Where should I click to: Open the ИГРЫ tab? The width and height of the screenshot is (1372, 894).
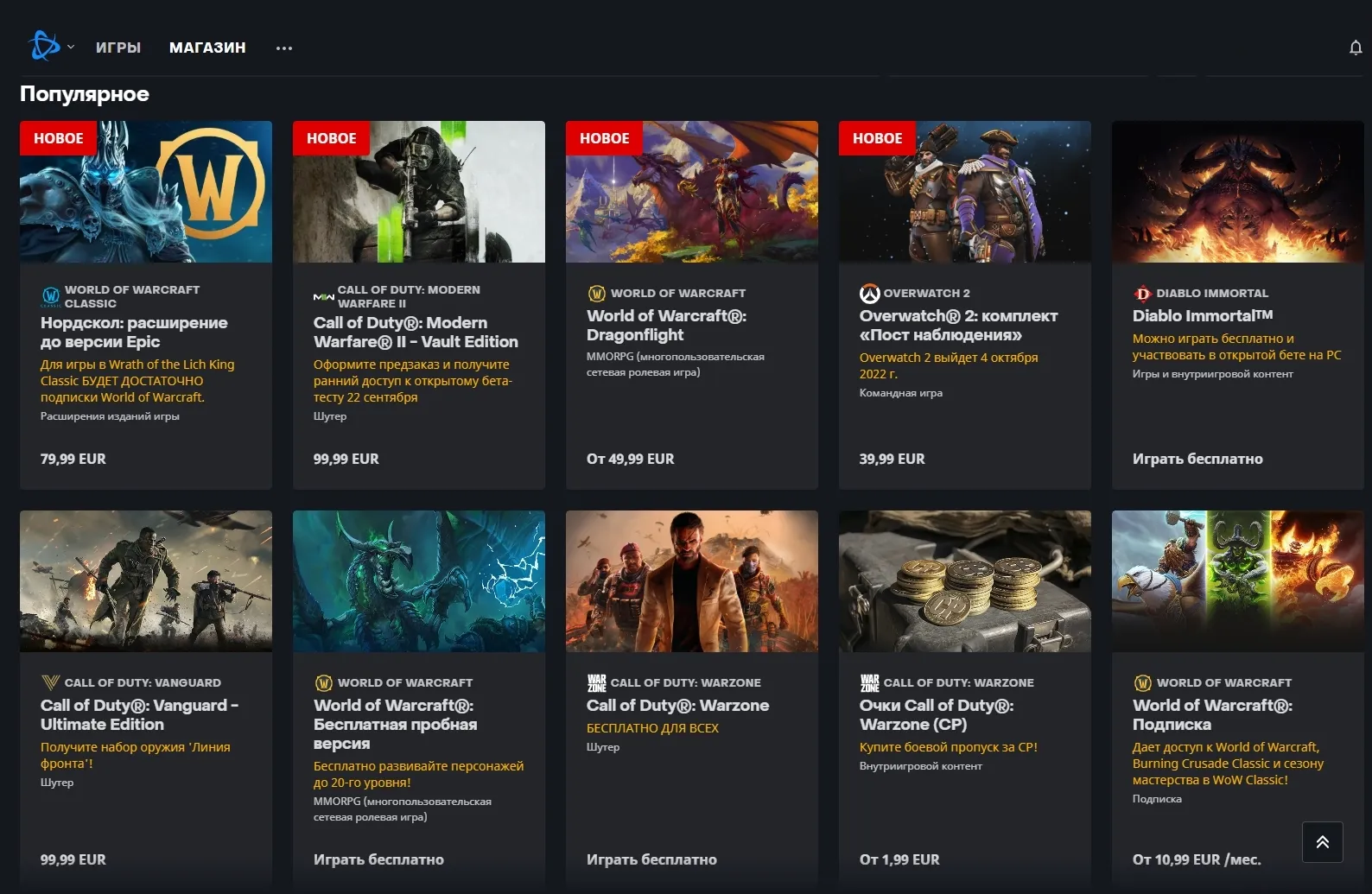118,48
